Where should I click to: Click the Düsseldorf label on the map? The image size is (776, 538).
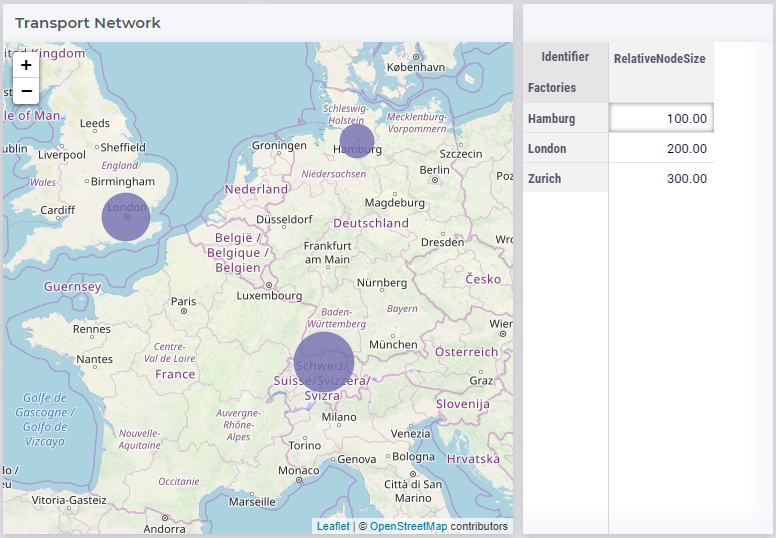[284, 219]
